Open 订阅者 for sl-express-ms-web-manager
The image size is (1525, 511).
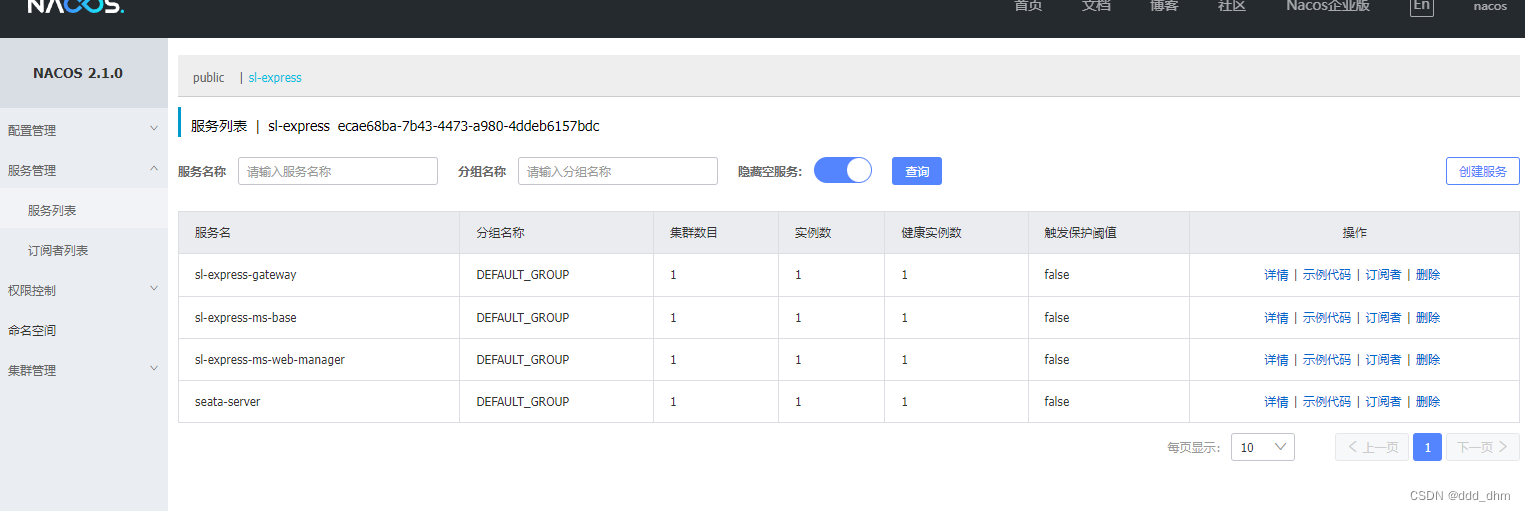1383,360
